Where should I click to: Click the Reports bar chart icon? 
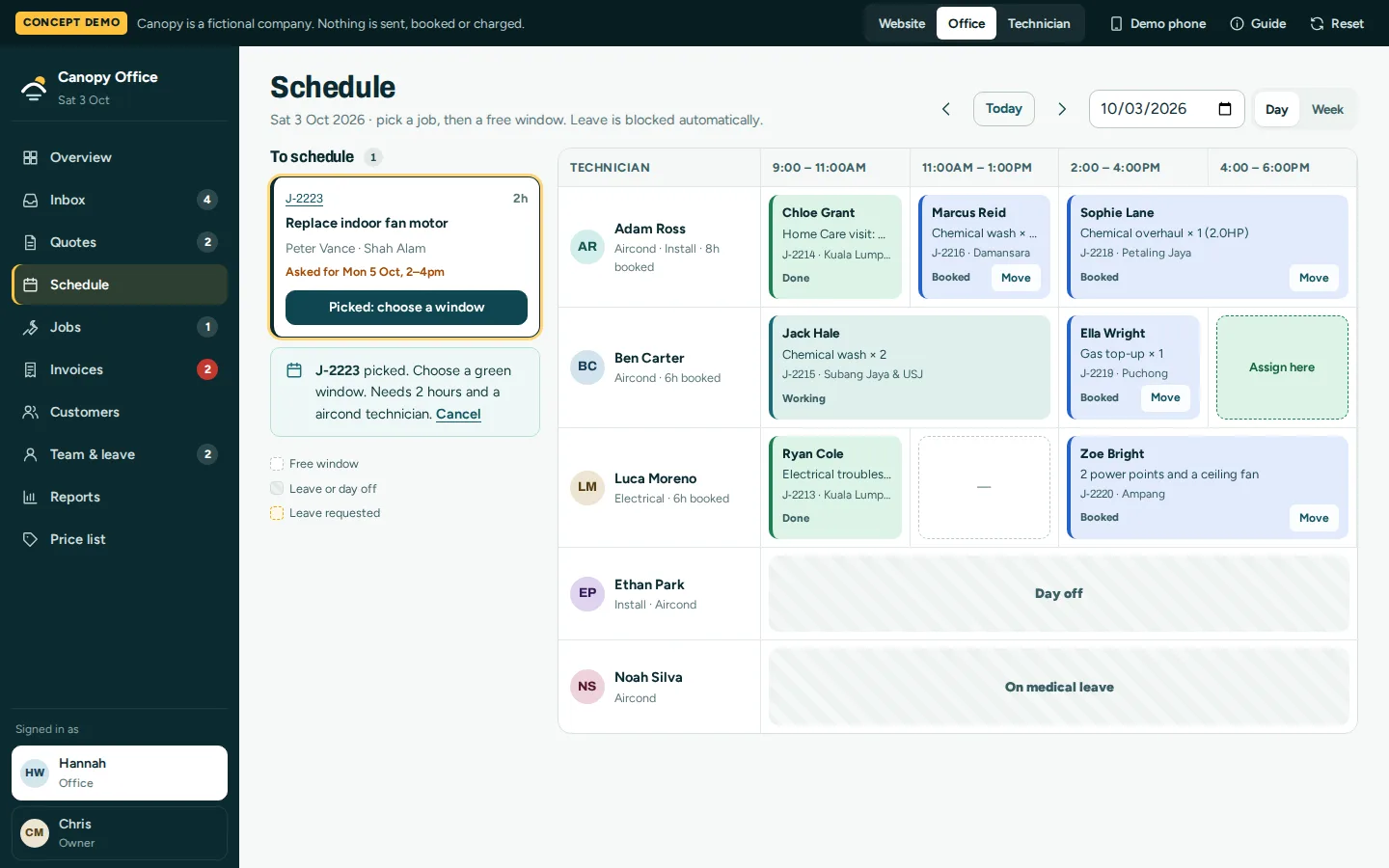coord(31,497)
